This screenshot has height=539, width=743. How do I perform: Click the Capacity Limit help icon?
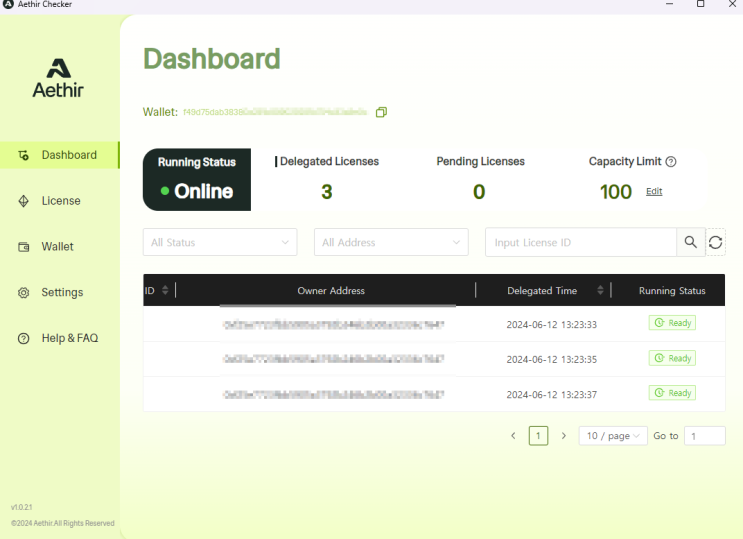671,162
